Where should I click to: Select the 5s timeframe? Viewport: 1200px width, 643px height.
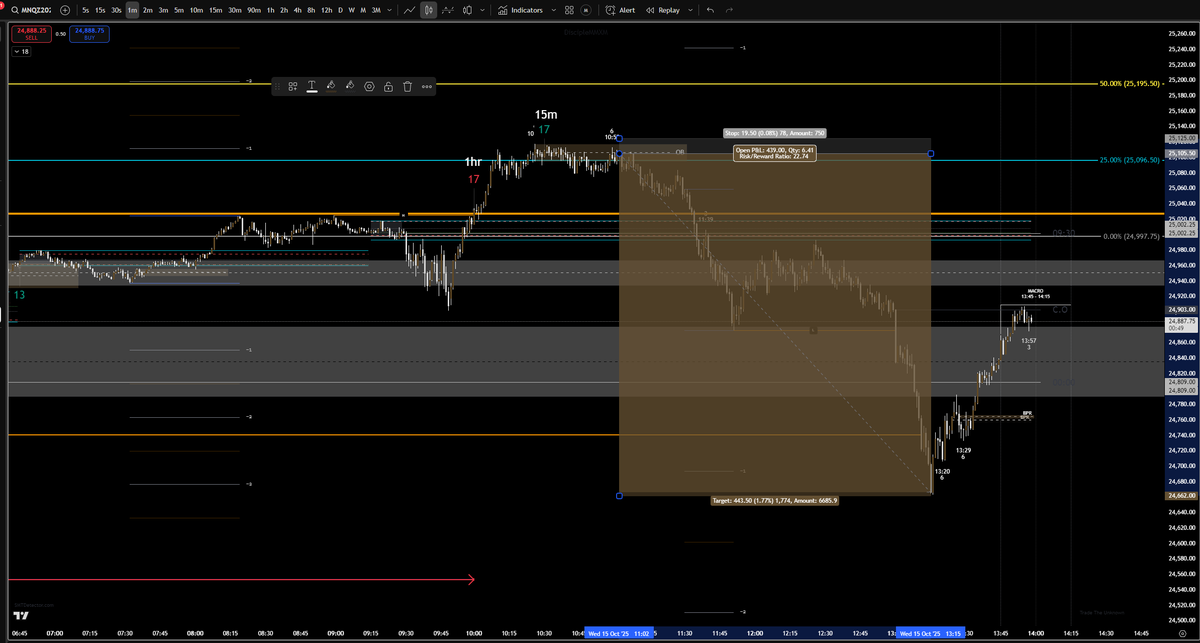tap(86, 10)
